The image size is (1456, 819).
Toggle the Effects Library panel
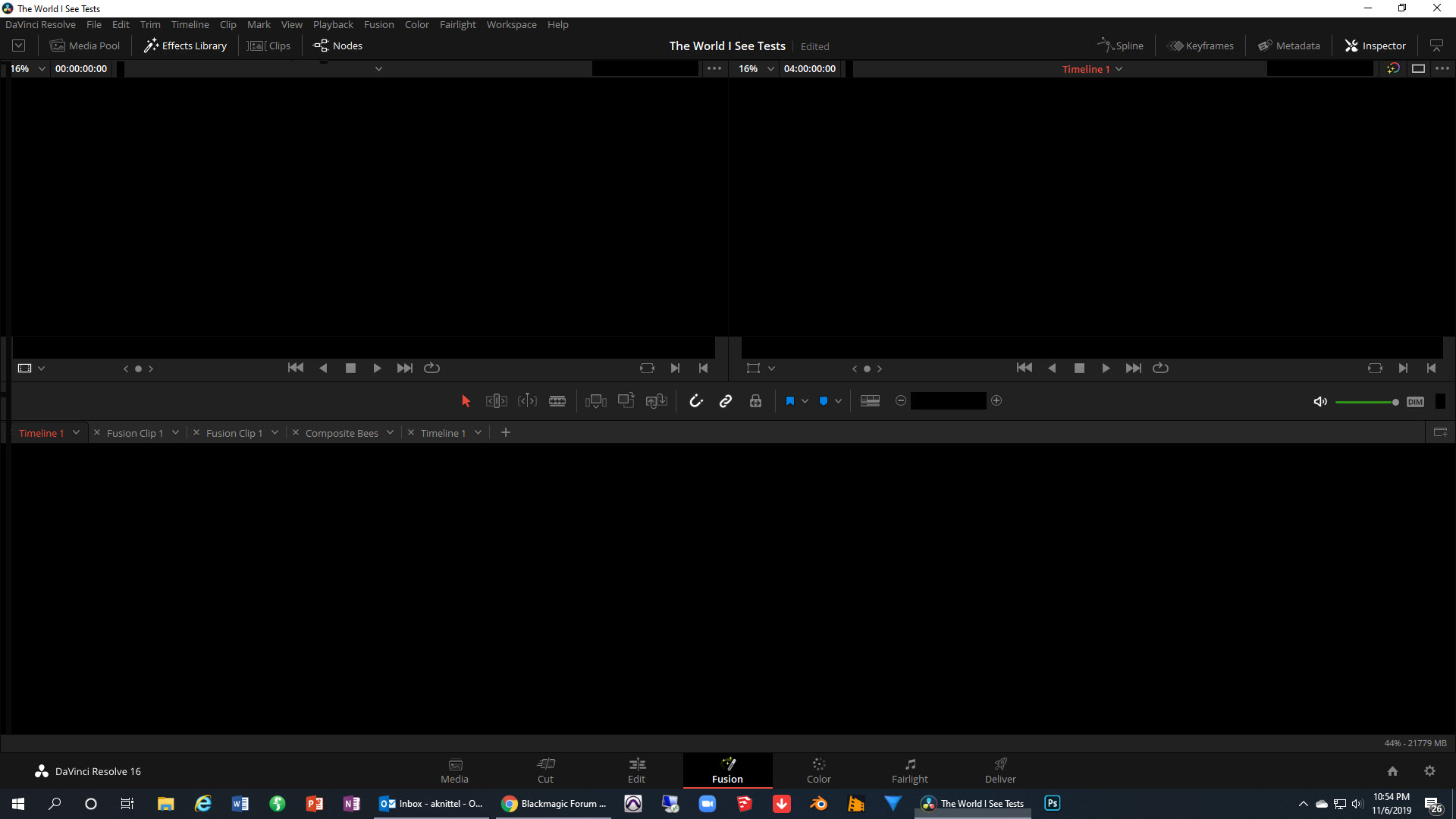coord(186,45)
